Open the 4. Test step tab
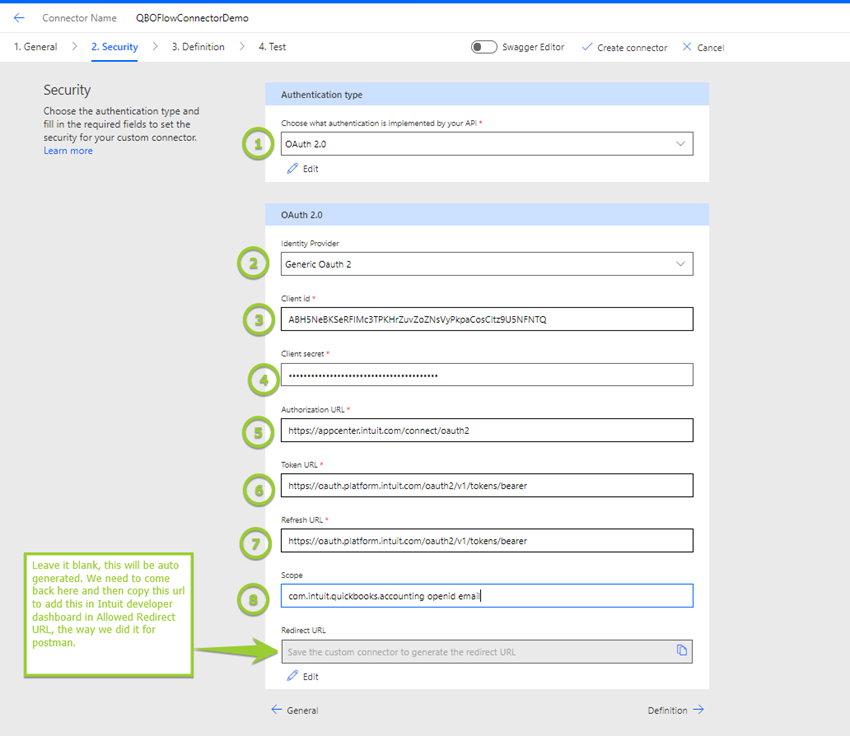 coord(272,47)
